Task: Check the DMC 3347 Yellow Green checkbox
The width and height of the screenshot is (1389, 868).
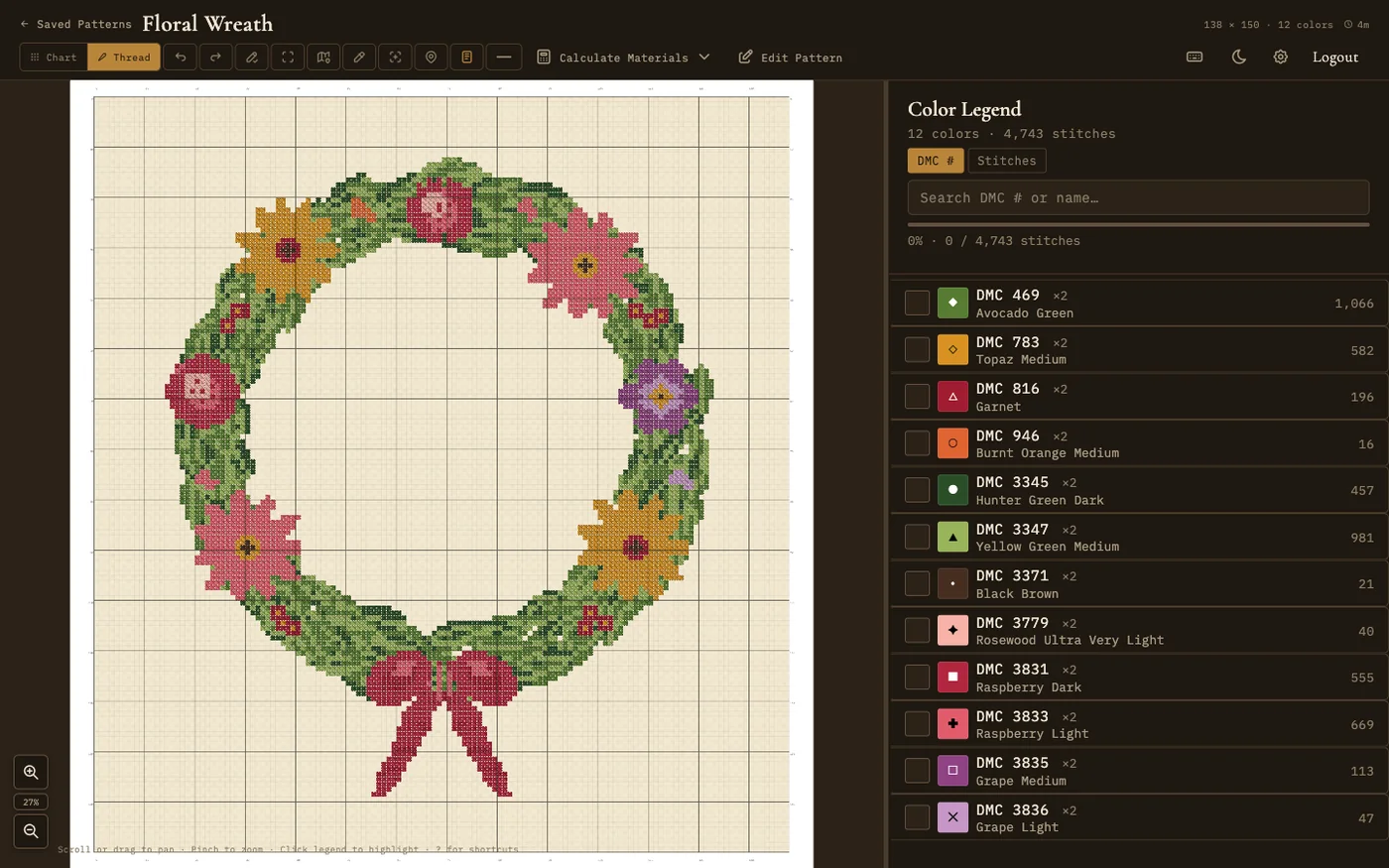Action: 917,537
